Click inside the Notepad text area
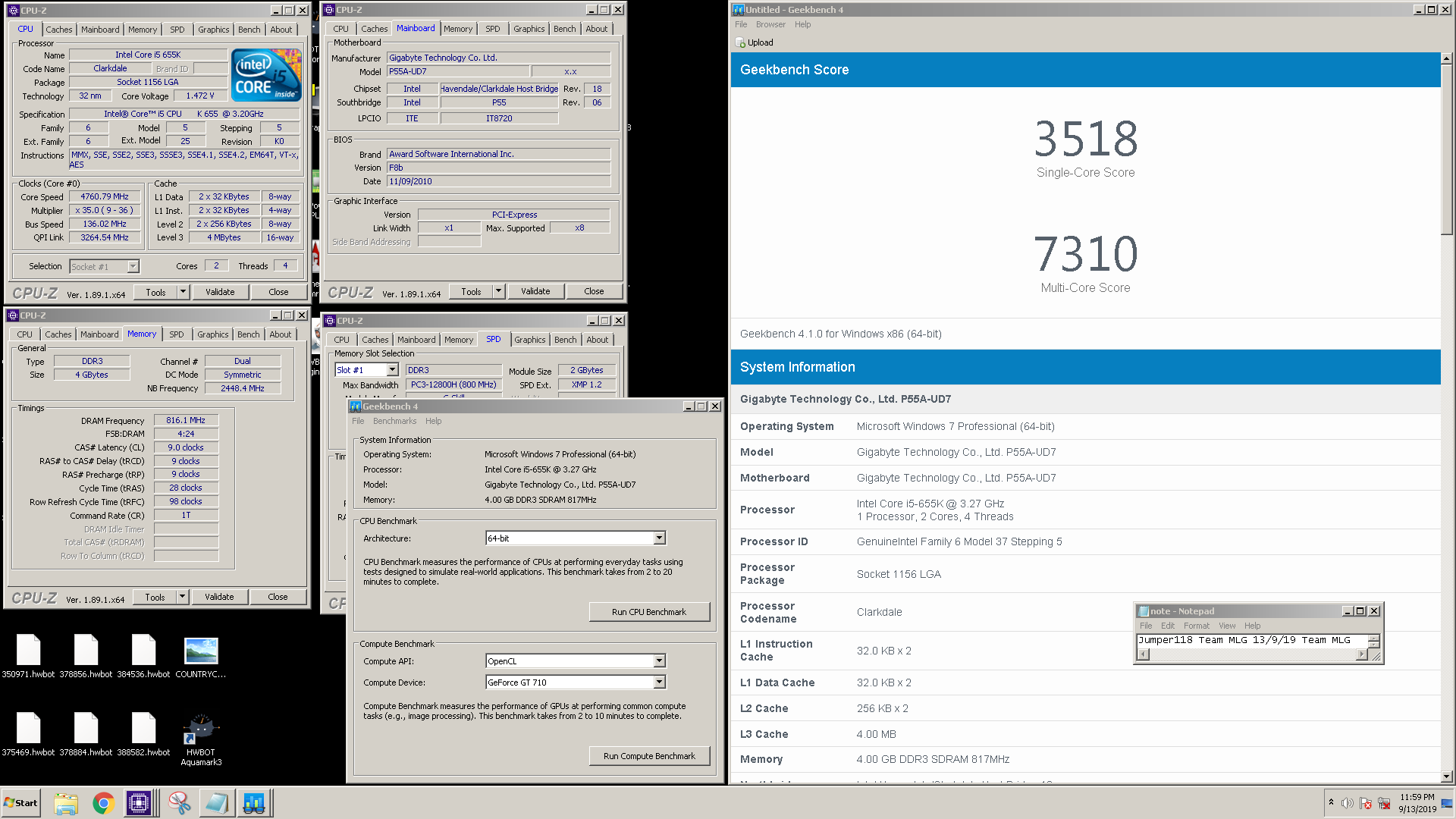Screen dimensions: 1456x819 click(1251, 641)
